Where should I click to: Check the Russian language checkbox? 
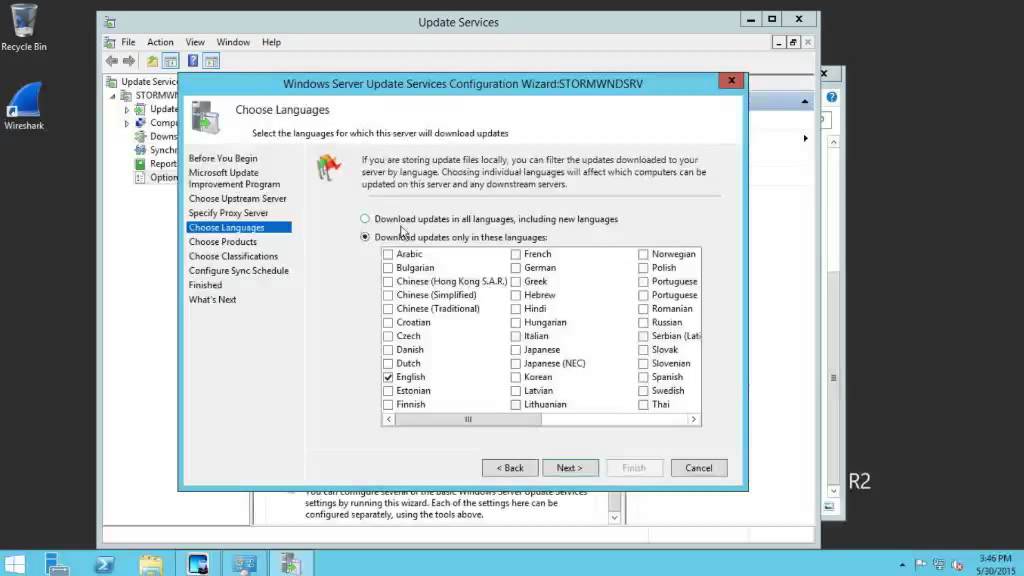[x=643, y=323]
